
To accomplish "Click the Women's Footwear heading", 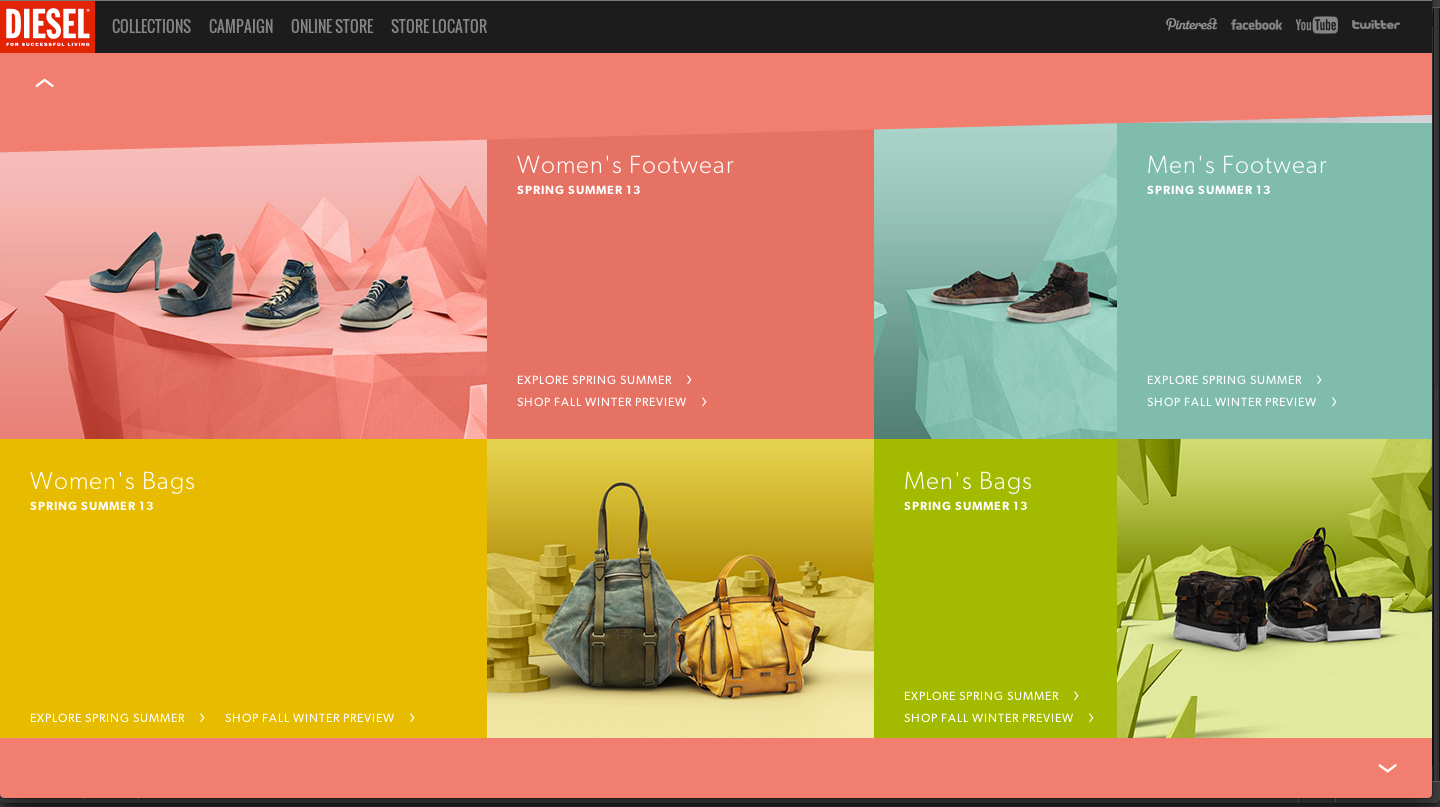I will pos(625,165).
